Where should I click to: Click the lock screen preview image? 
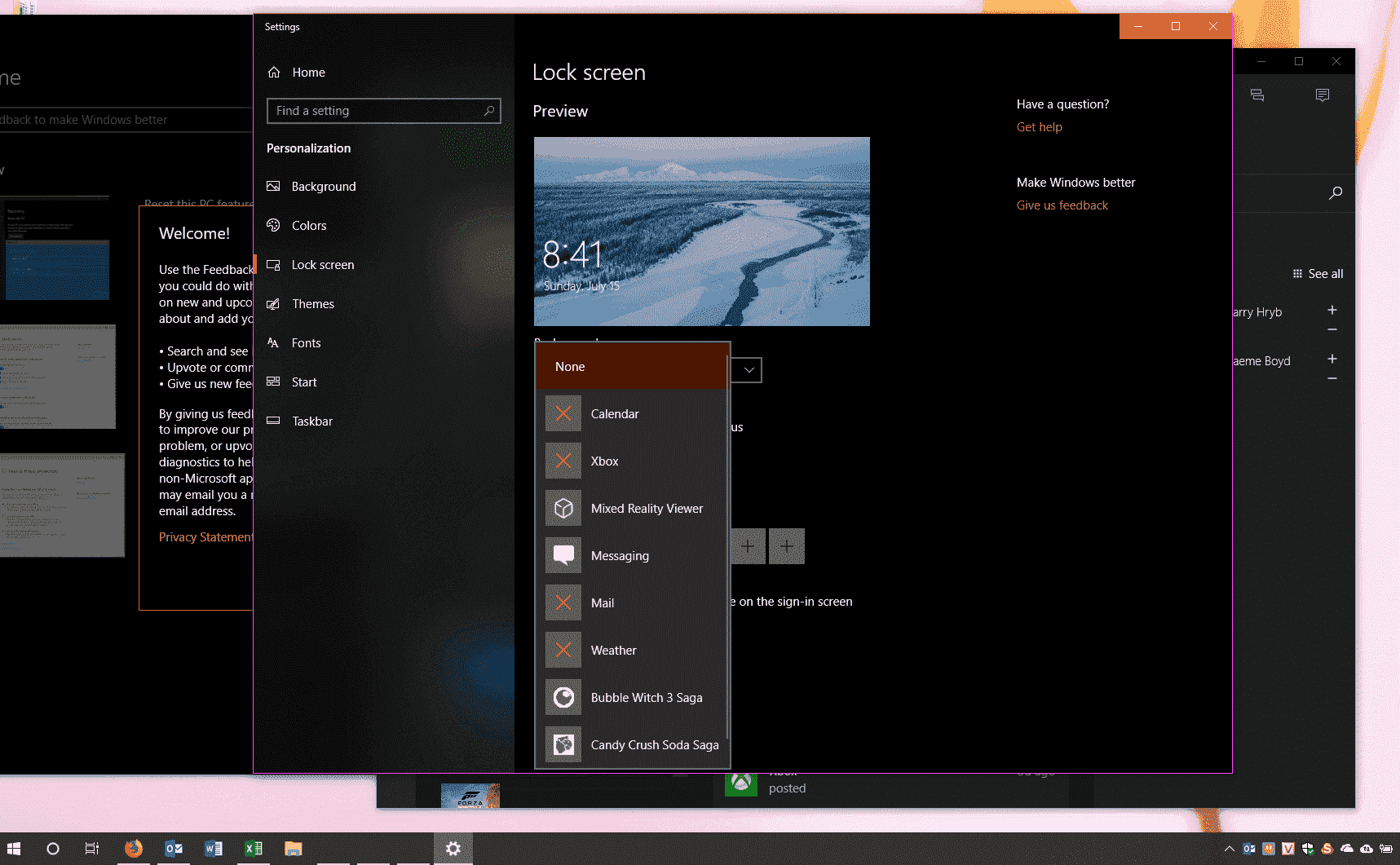(x=702, y=232)
